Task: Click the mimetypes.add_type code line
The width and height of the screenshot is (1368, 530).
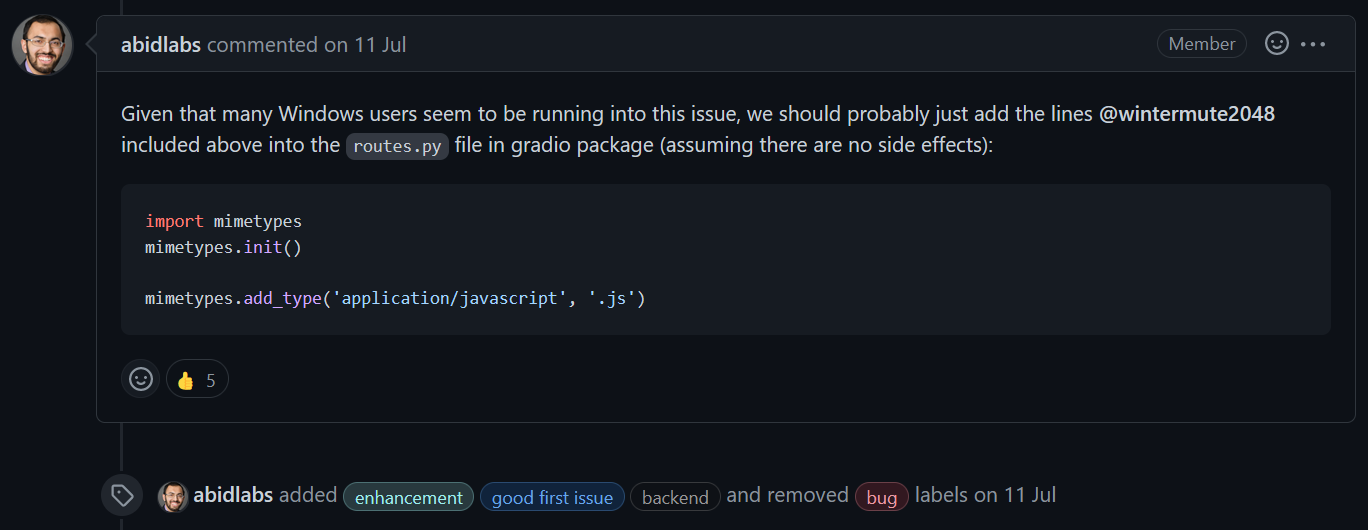Action: [x=395, y=298]
